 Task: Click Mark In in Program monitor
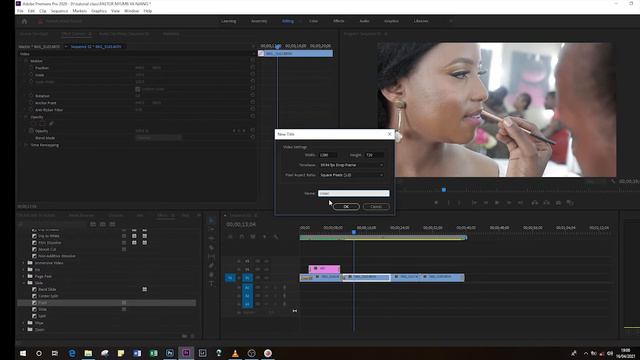(x=449, y=202)
